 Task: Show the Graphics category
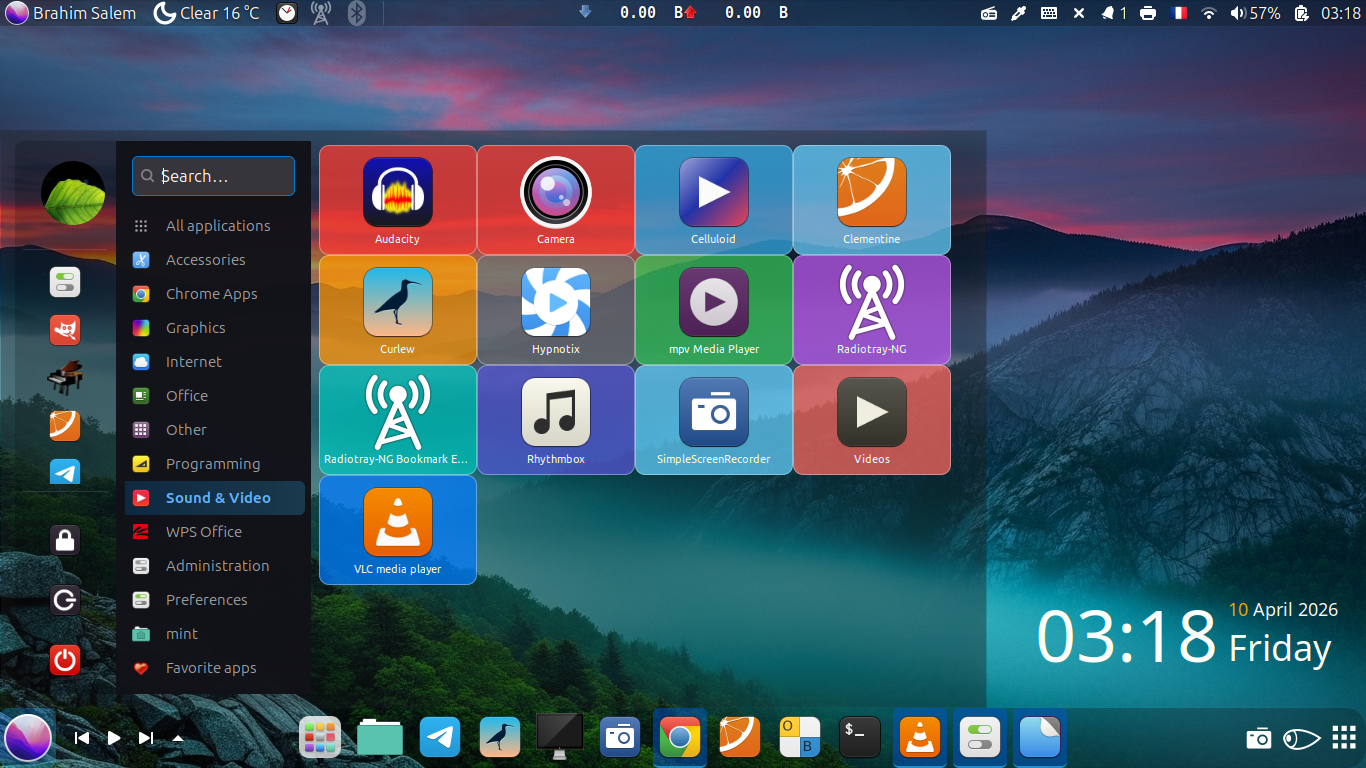[215, 328]
